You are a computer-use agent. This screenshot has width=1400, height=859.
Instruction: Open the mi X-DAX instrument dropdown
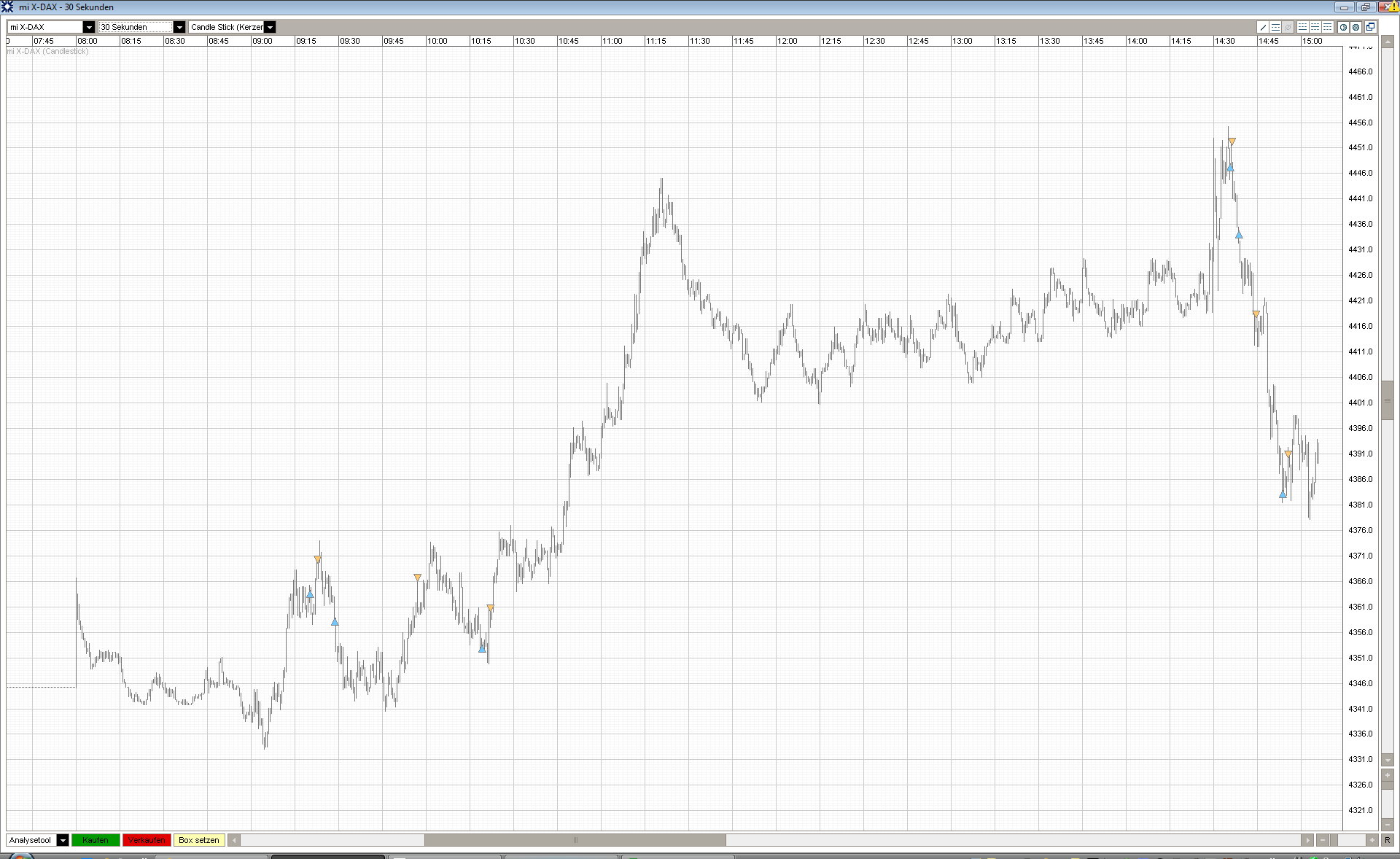89,27
